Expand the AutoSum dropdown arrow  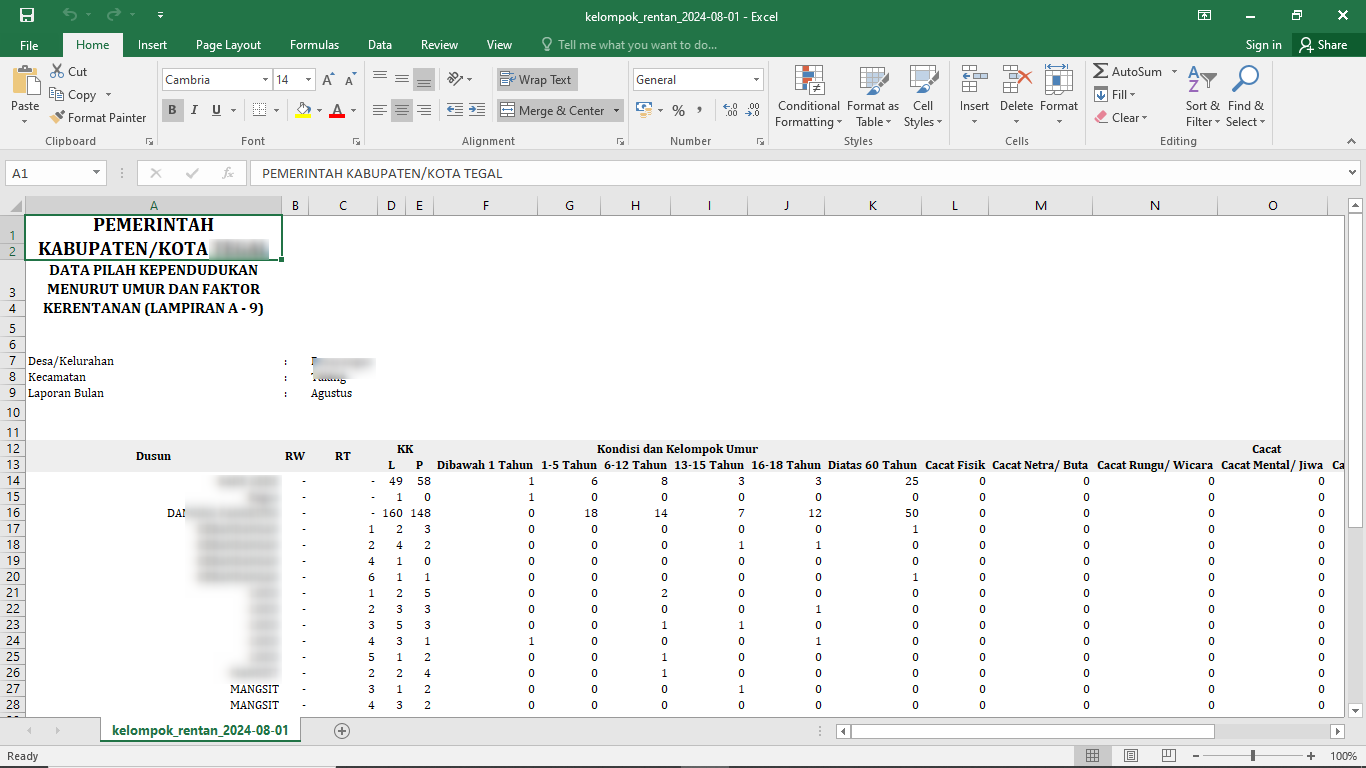pos(1173,72)
